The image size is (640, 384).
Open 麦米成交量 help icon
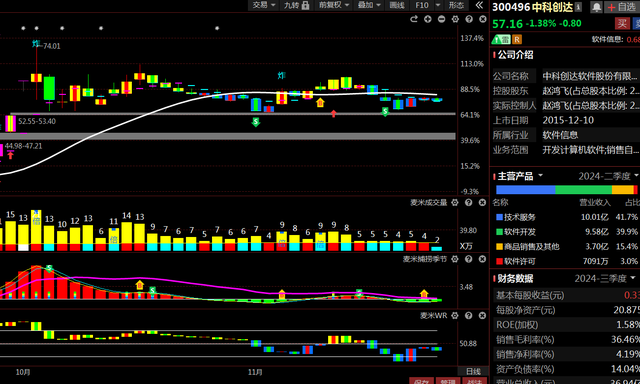tap(469, 202)
